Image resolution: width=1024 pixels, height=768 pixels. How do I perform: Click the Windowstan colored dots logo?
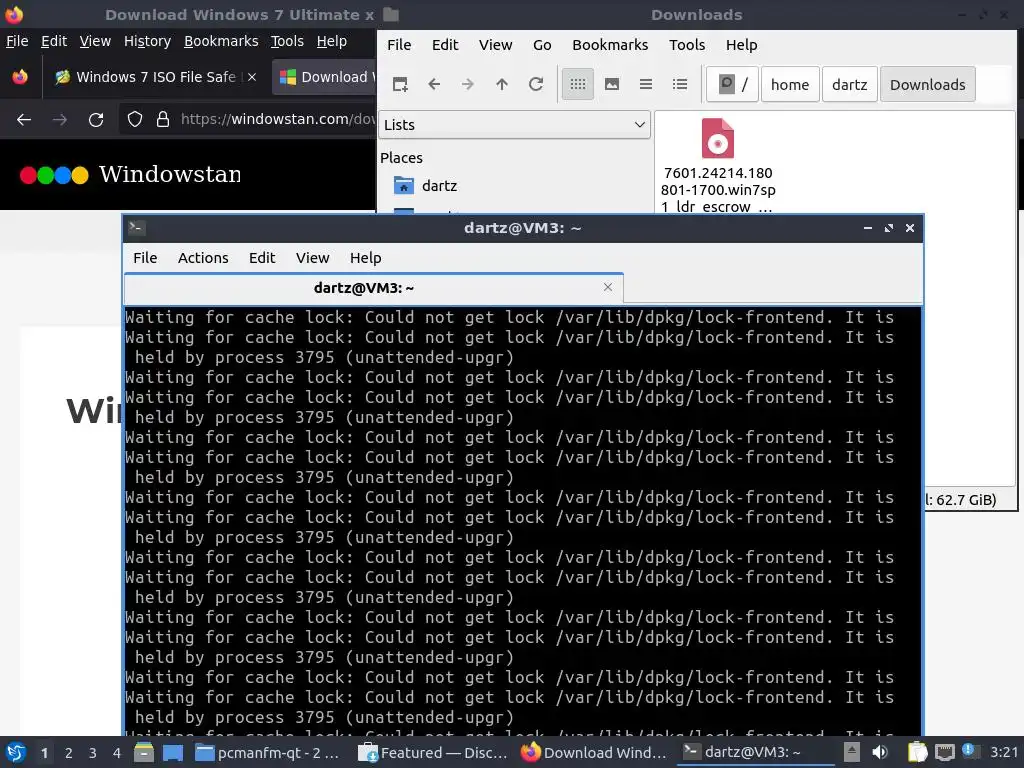[54, 175]
